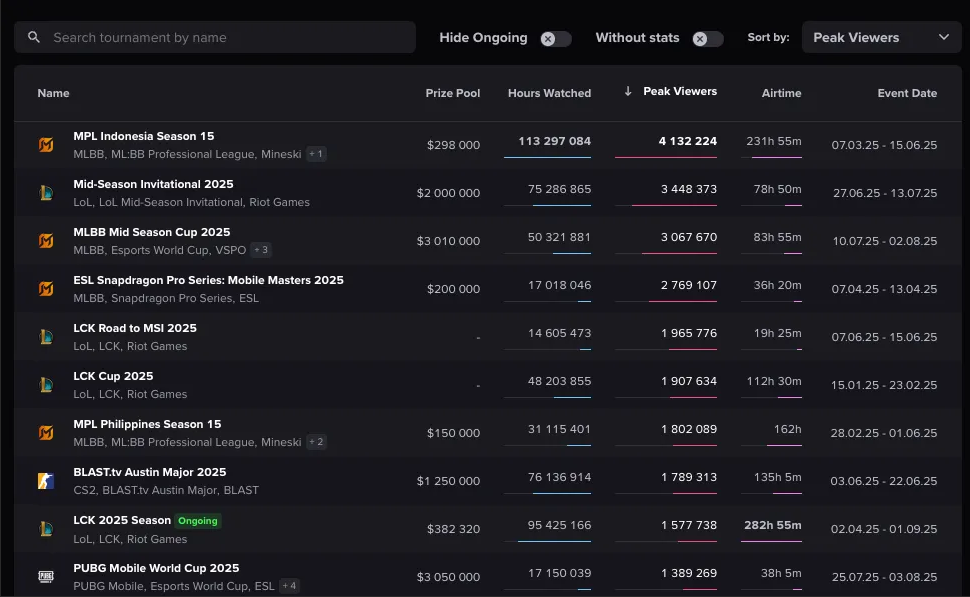The width and height of the screenshot is (970, 597).
Task: Expand the +4 tags on PUBG Mobile World Cup
Action: click(289, 586)
